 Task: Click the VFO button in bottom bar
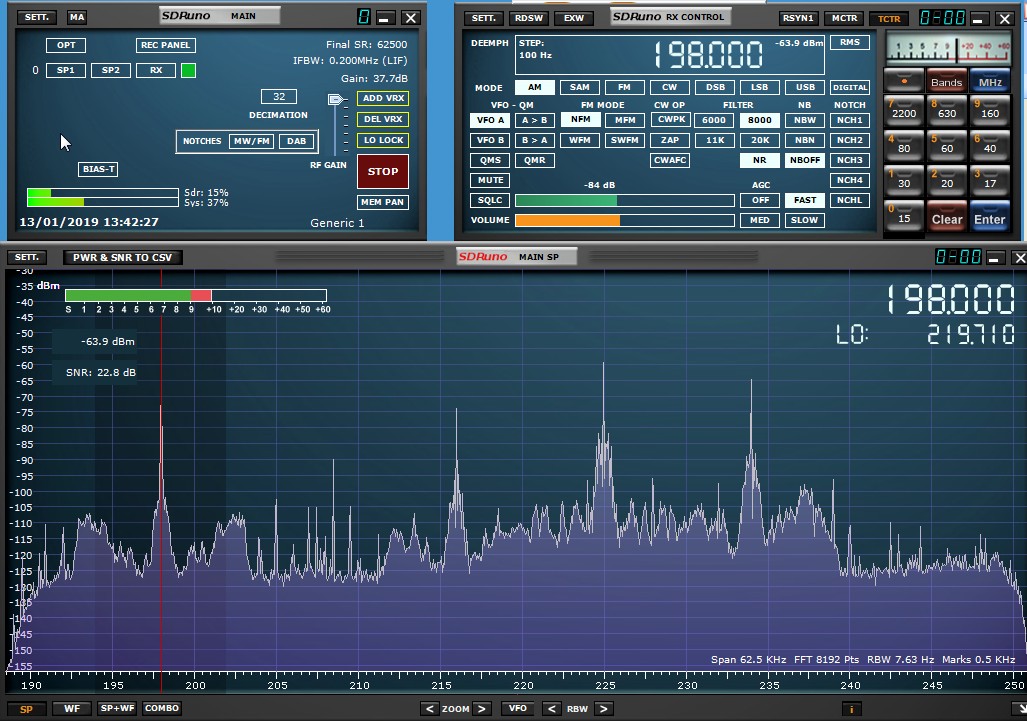click(x=517, y=709)
